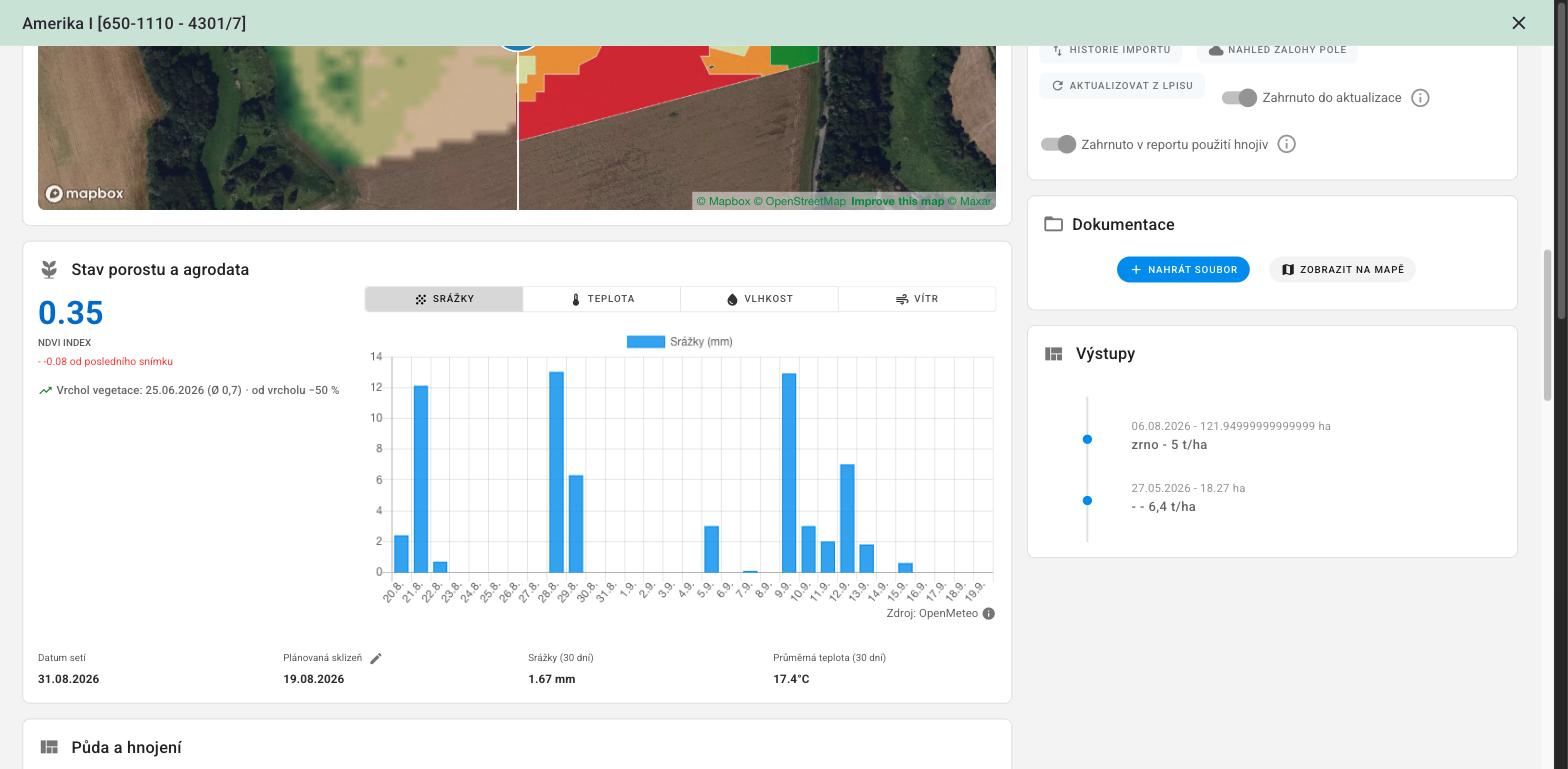Click output entry '- - 6,4 t/ha'
1568x769 pixels.
click(x=1163, y=506)
